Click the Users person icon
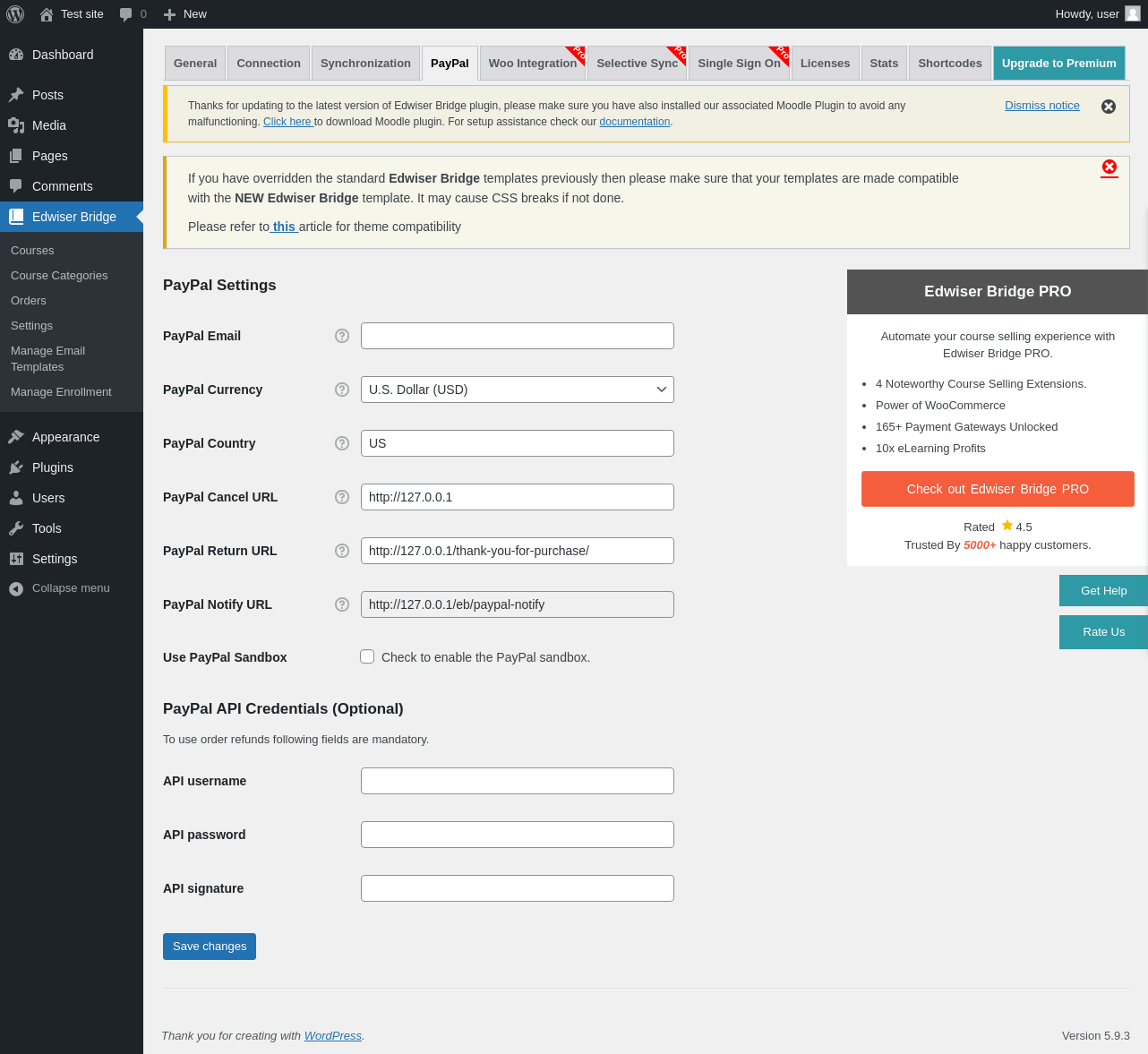 point(16,498)
